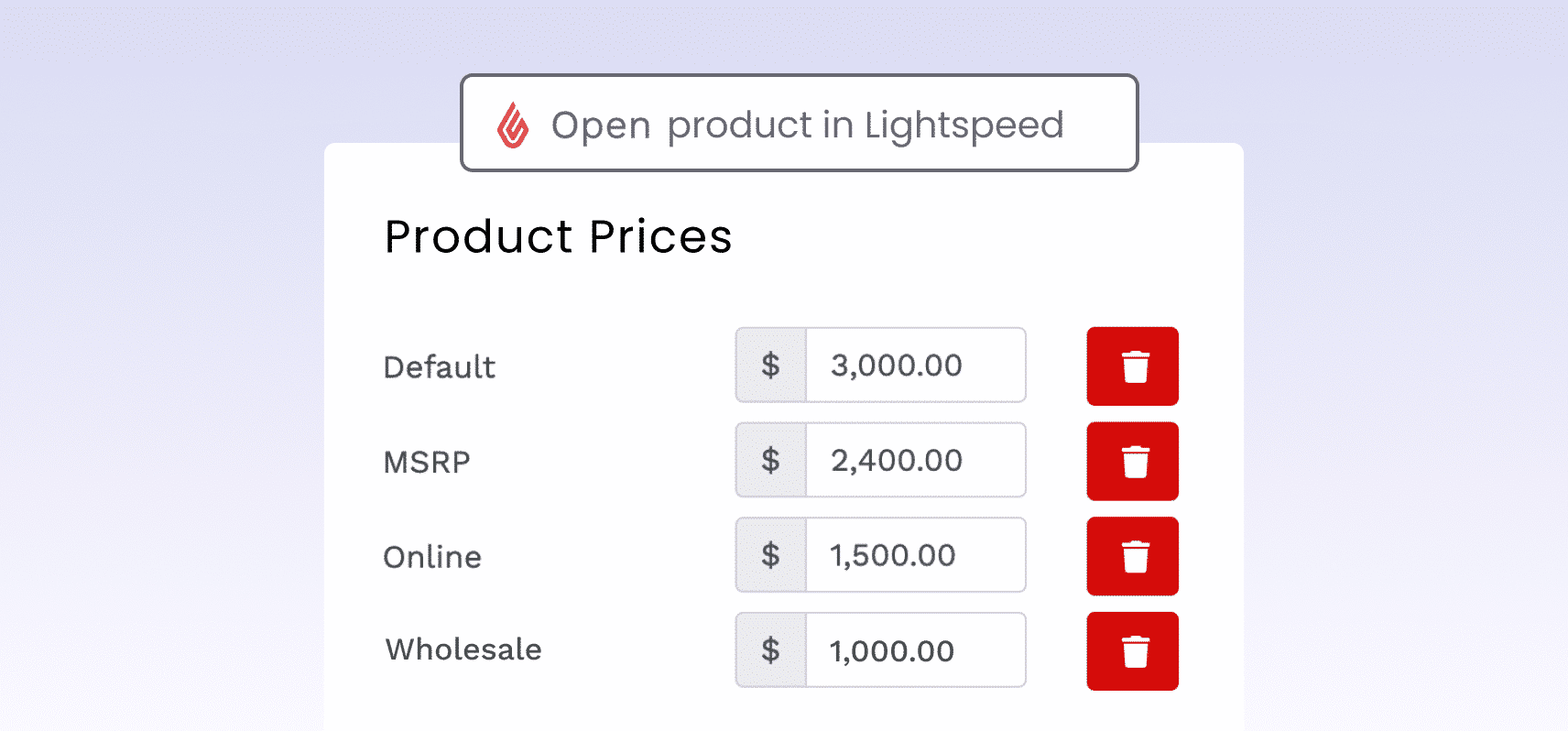Delete the MSRP price with trash icon

pos(1133,462)
